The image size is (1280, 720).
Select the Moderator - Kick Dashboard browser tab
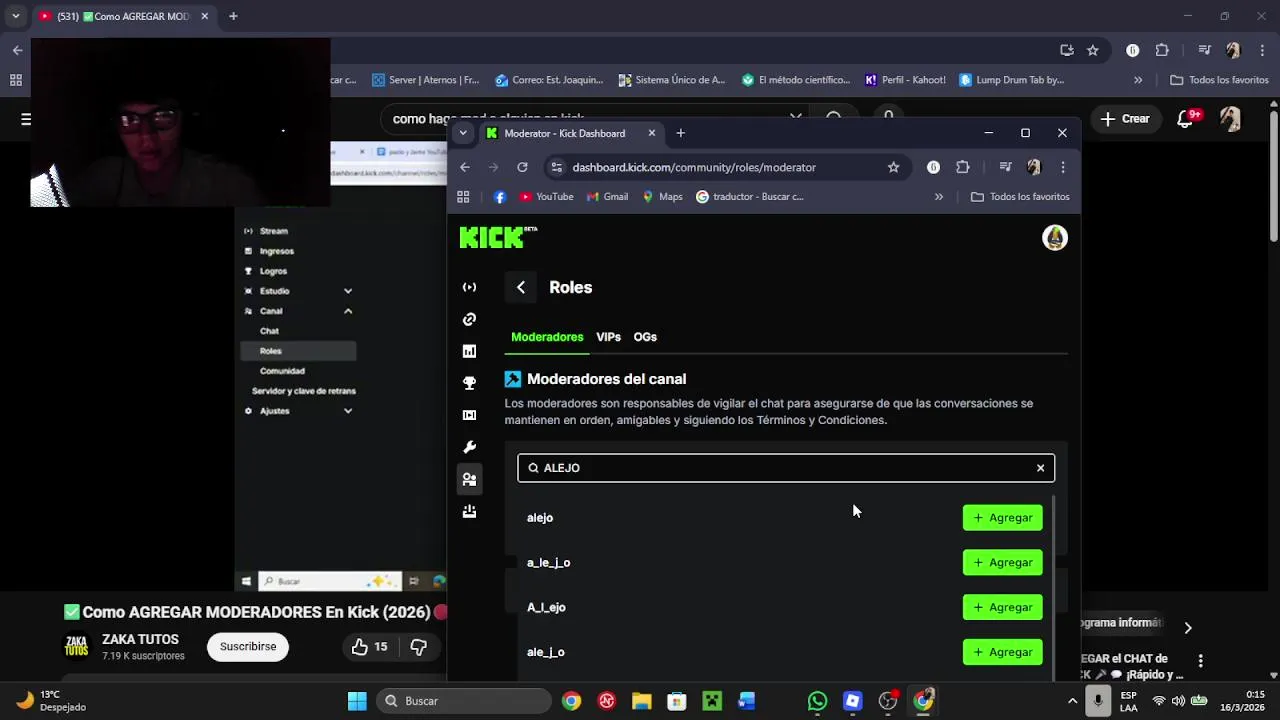[570, 133]
